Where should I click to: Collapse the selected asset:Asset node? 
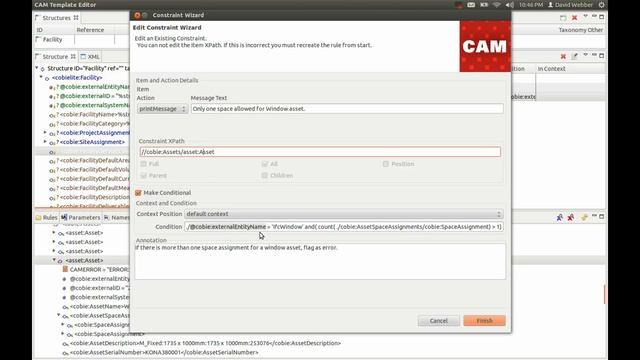[x=54, y=260]
